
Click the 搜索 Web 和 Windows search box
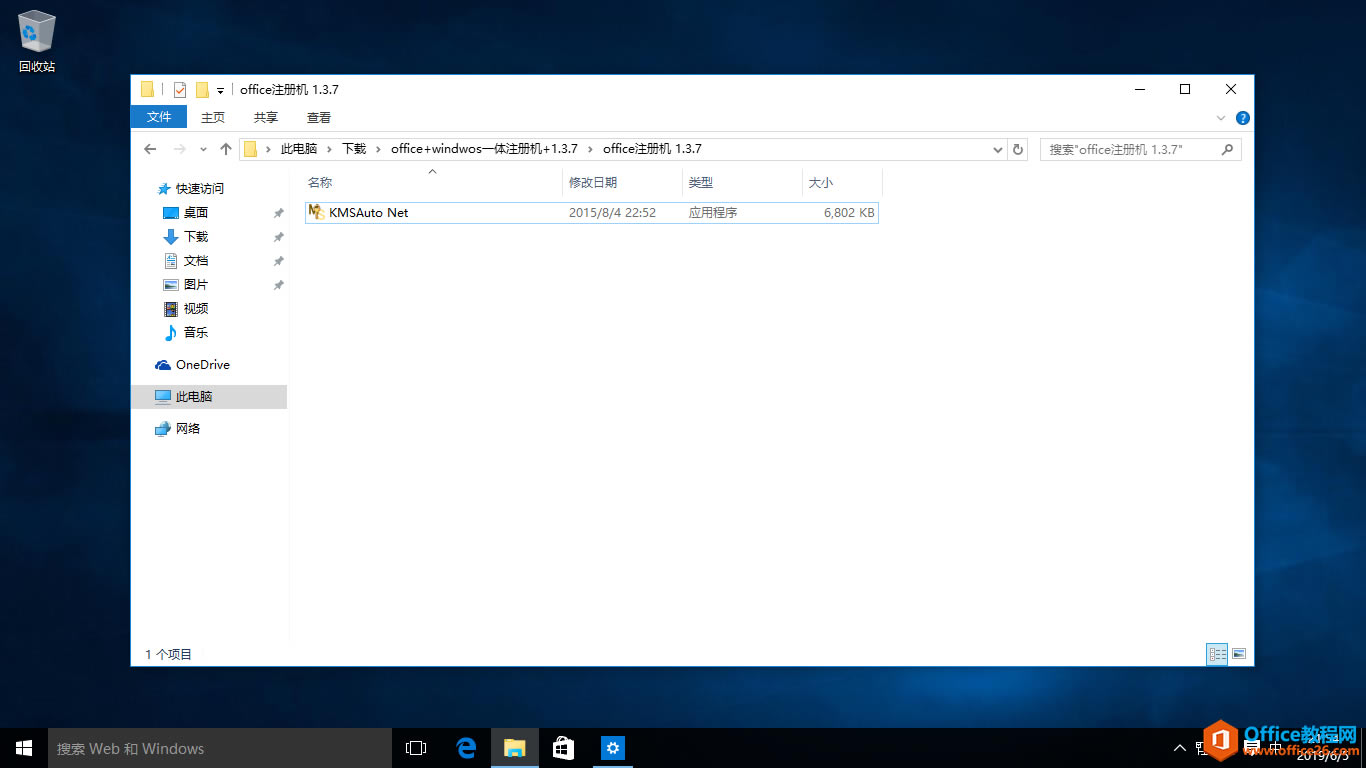point(220,748)
